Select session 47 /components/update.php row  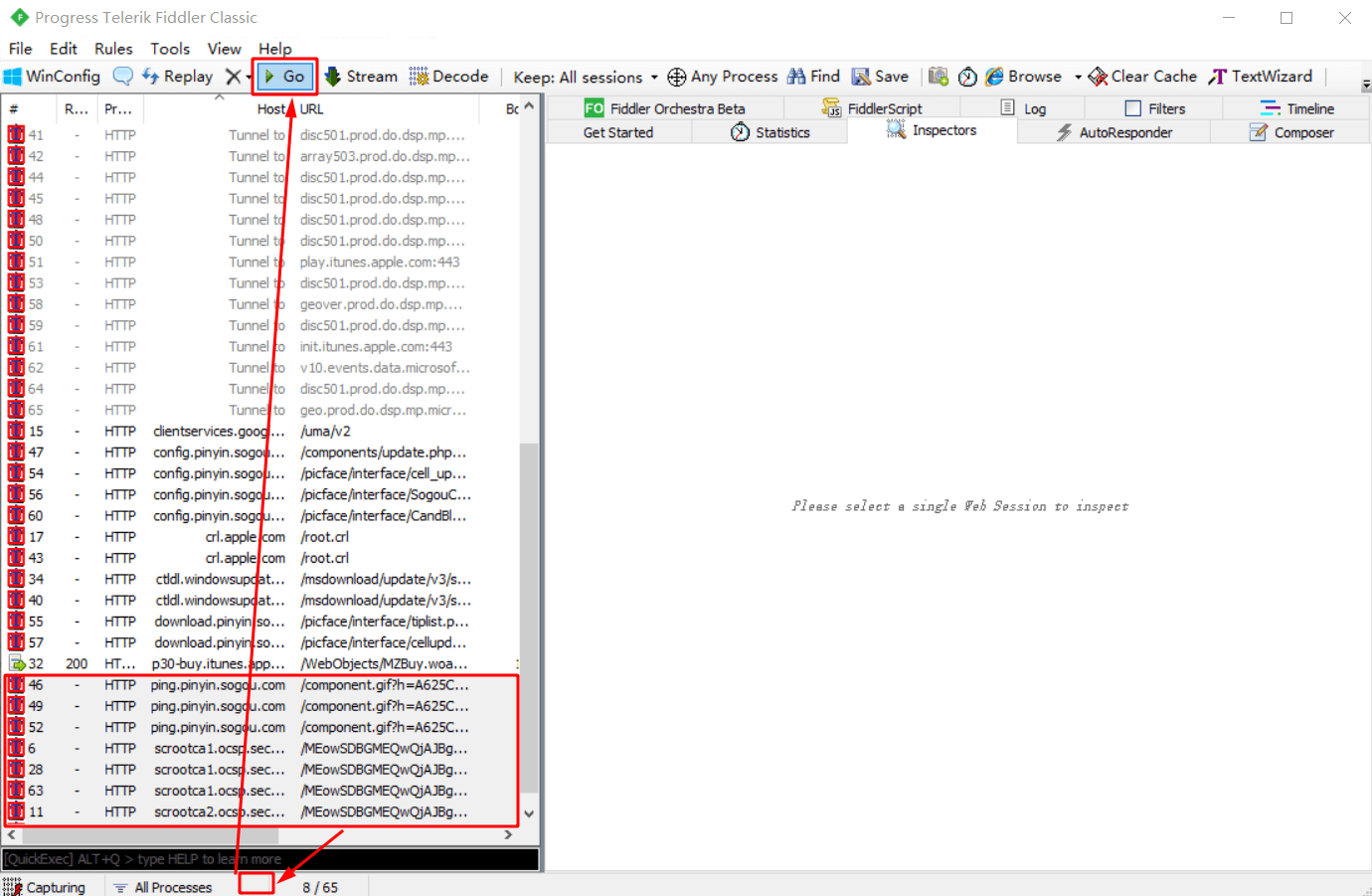[261, 452]
